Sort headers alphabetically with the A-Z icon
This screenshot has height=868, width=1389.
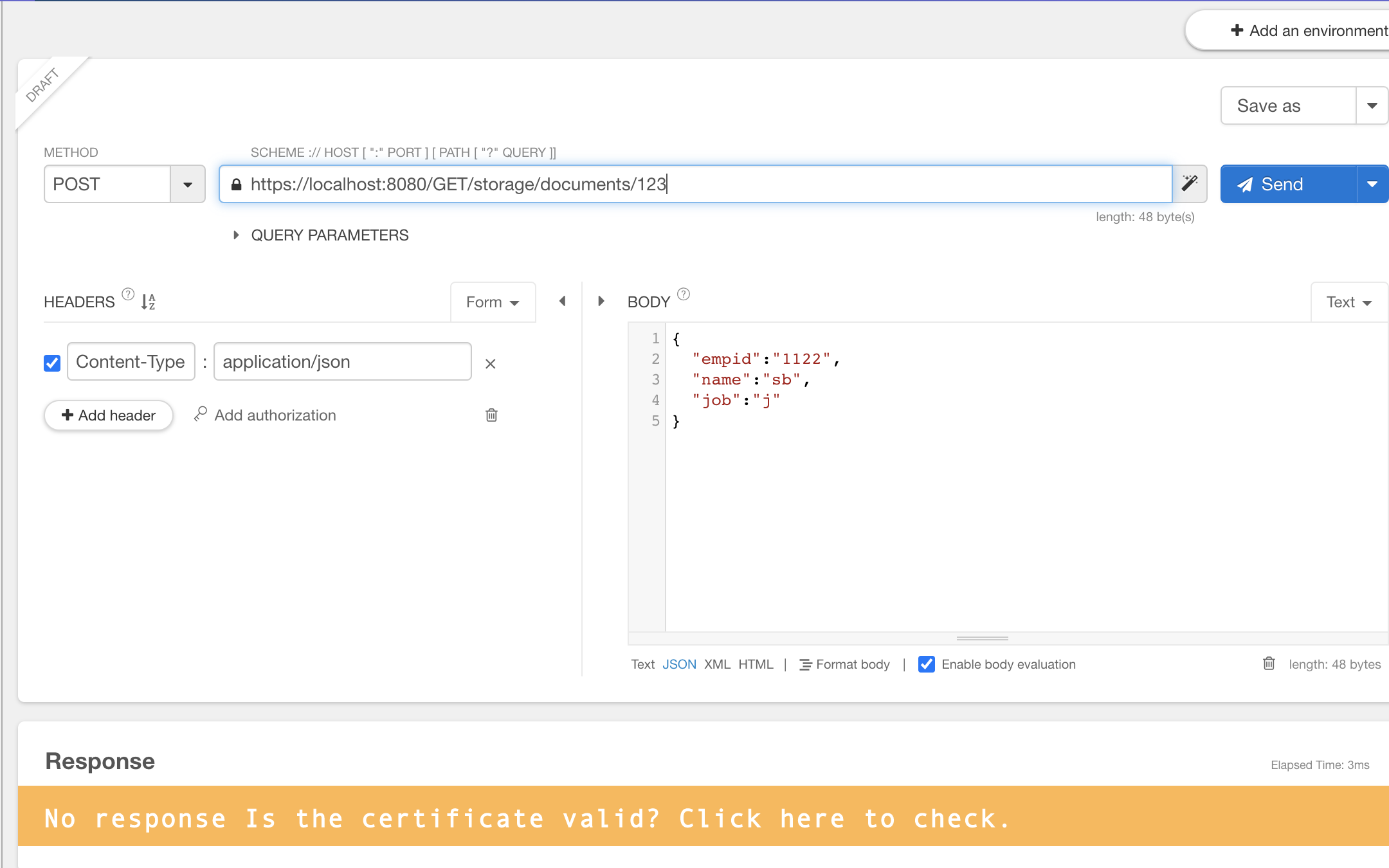click(149, 302)
